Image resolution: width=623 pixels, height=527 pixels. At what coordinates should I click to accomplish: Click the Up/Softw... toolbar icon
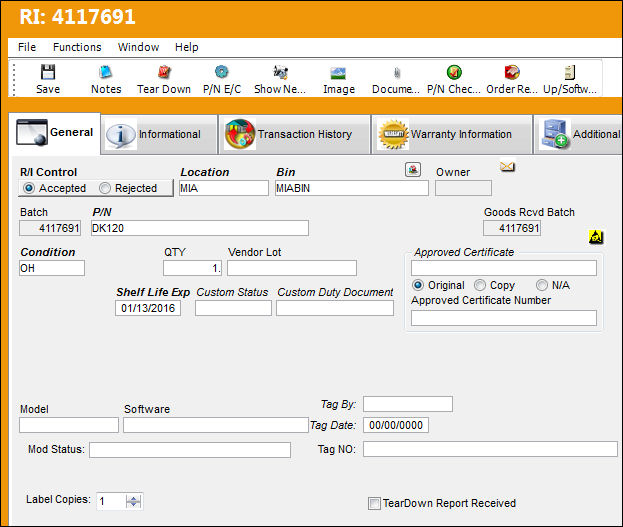[570, 72]
